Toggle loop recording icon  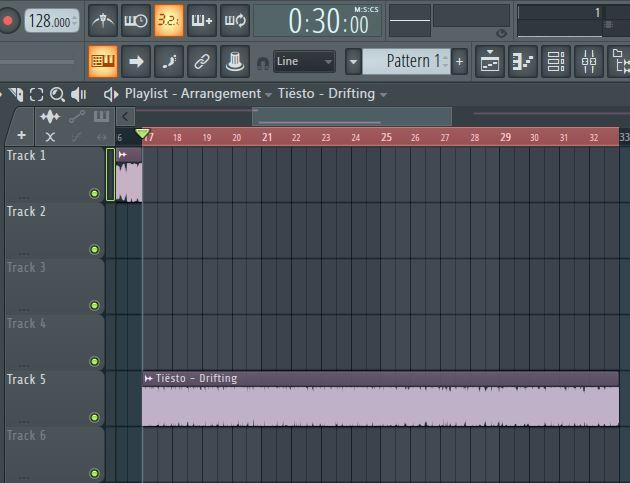tap(235, 20)
